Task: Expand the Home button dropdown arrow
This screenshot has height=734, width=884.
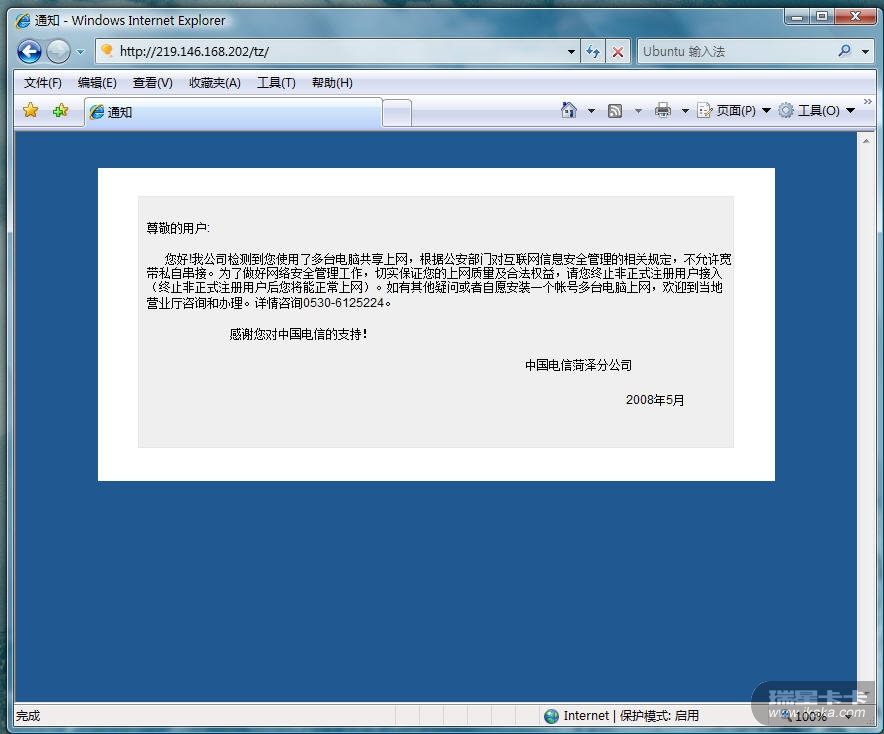Action: point(591,111)
